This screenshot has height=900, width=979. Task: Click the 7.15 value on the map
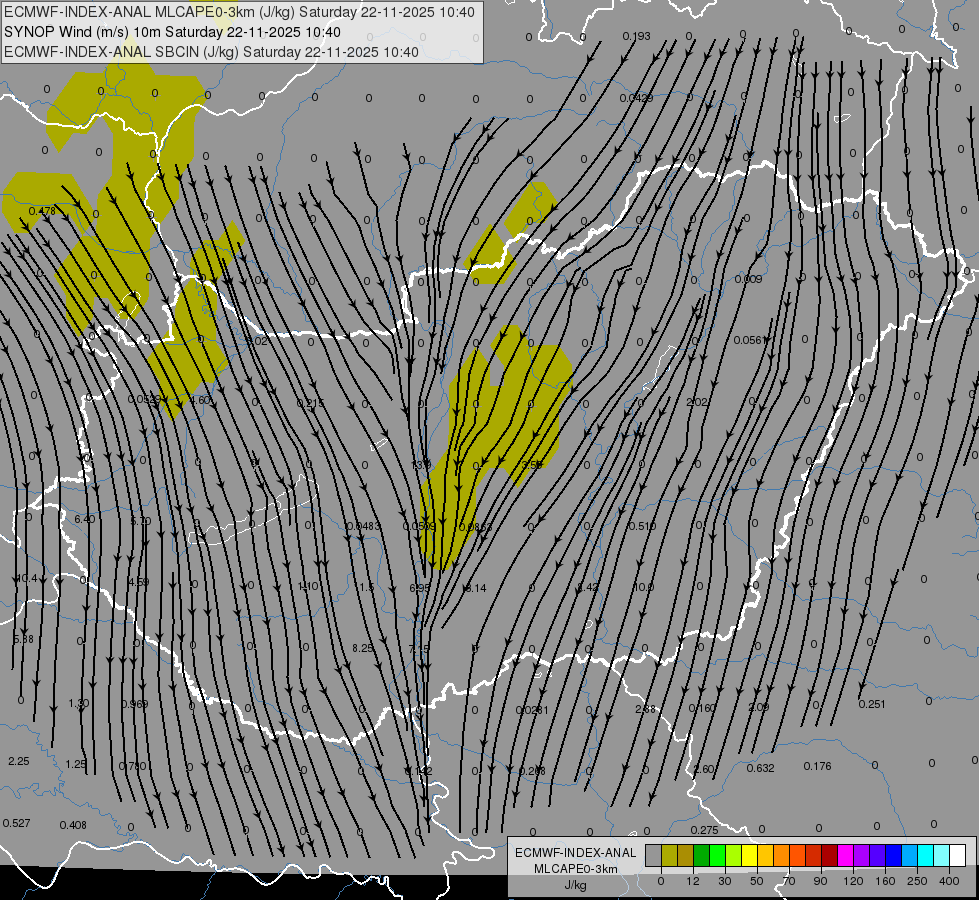419,649
